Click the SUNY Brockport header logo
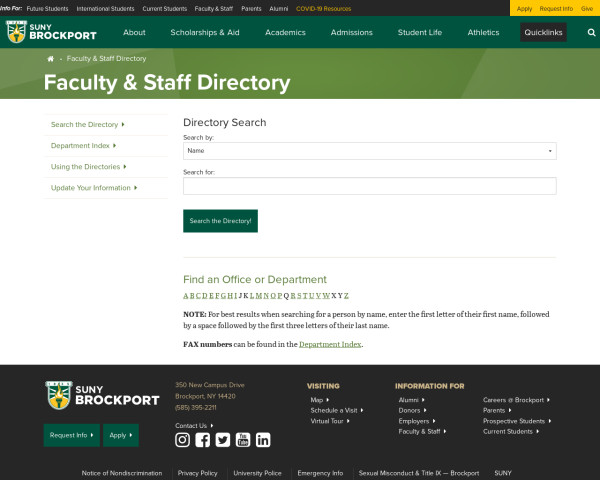The height and width of the screenshot is (480, 600). point(51,32)
